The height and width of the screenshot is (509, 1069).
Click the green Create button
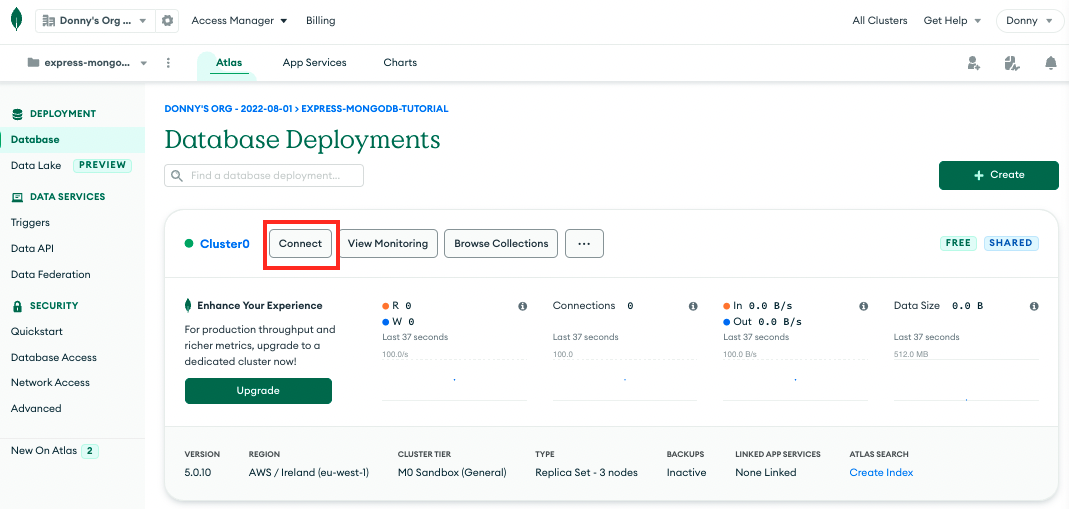tap(999, 175)
